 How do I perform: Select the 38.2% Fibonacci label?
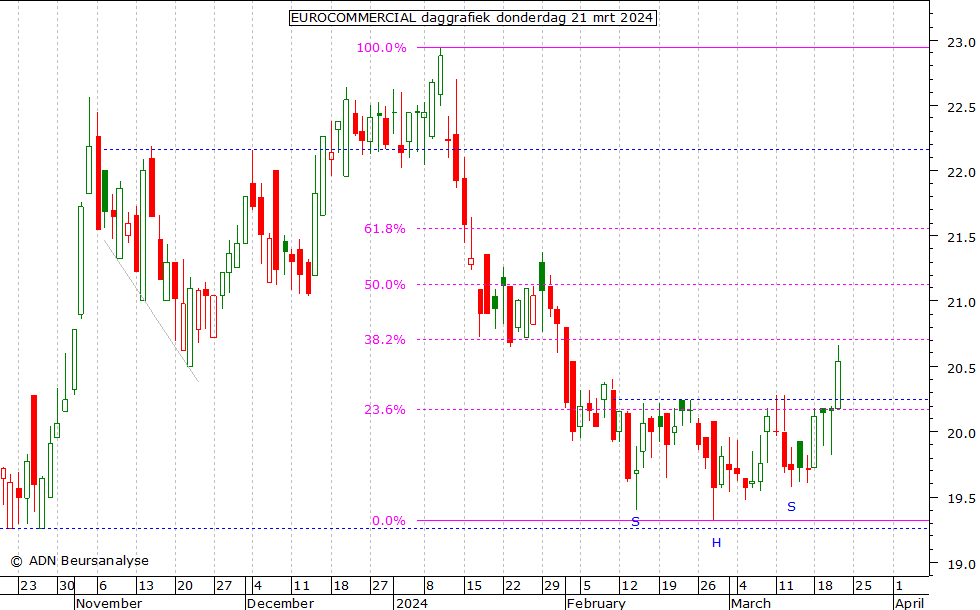385,340
